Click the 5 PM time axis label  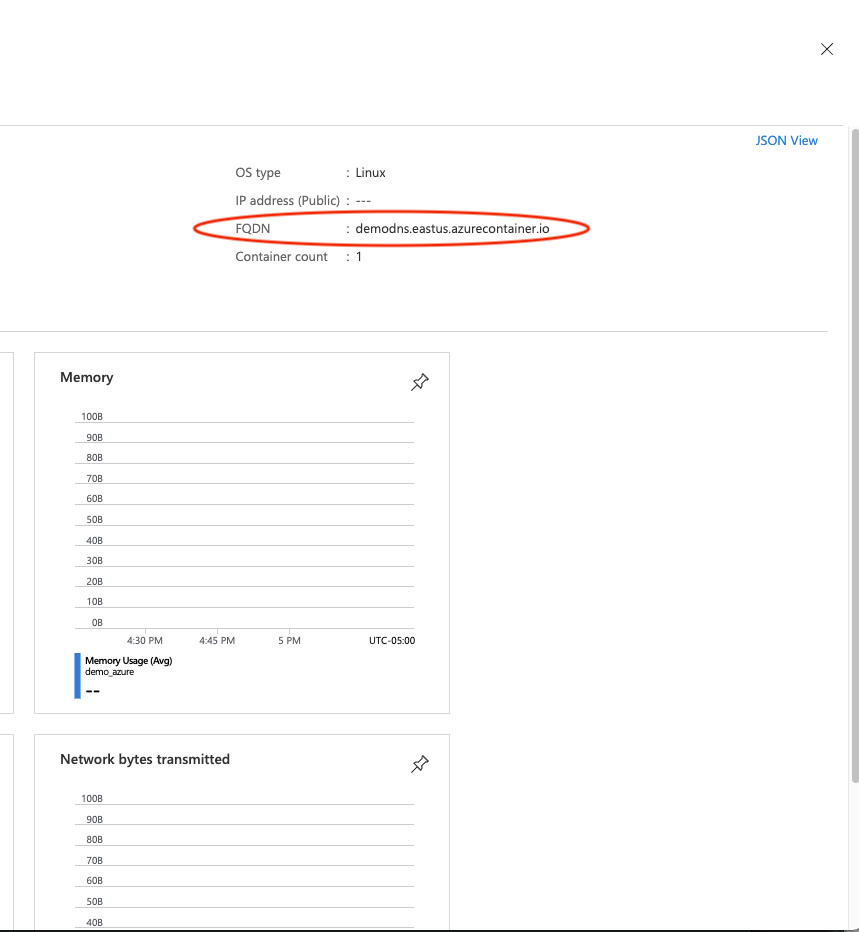click(x=289, y=640)
